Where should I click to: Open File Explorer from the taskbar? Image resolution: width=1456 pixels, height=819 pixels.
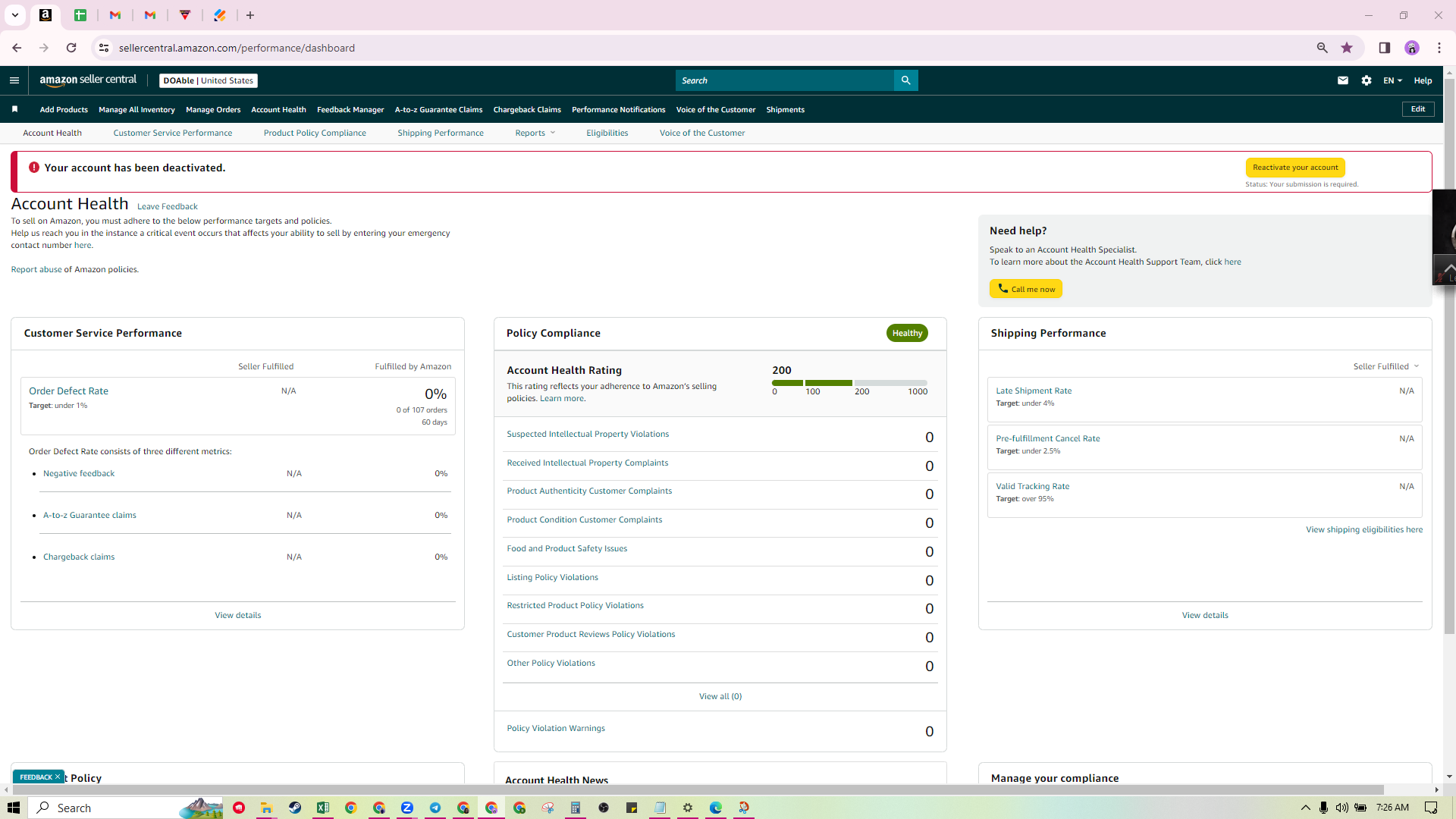[266, 808]
